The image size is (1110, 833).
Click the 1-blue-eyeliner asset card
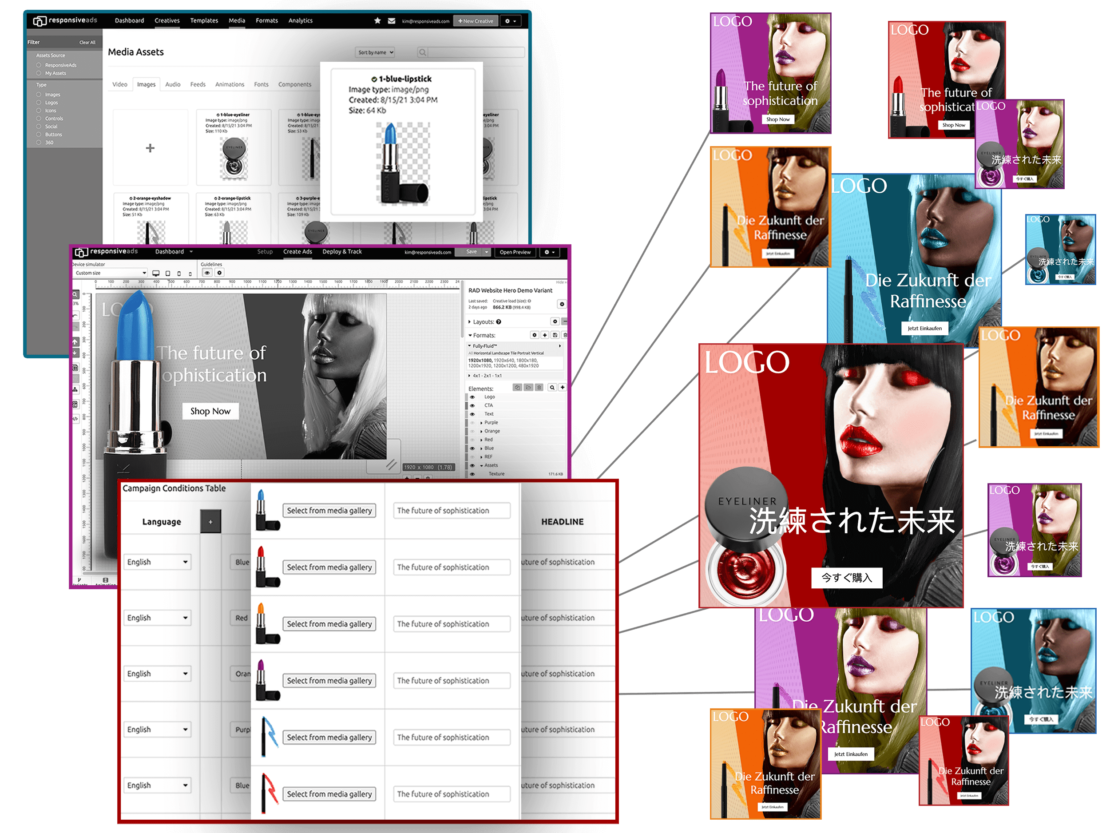tap(233, 147)
